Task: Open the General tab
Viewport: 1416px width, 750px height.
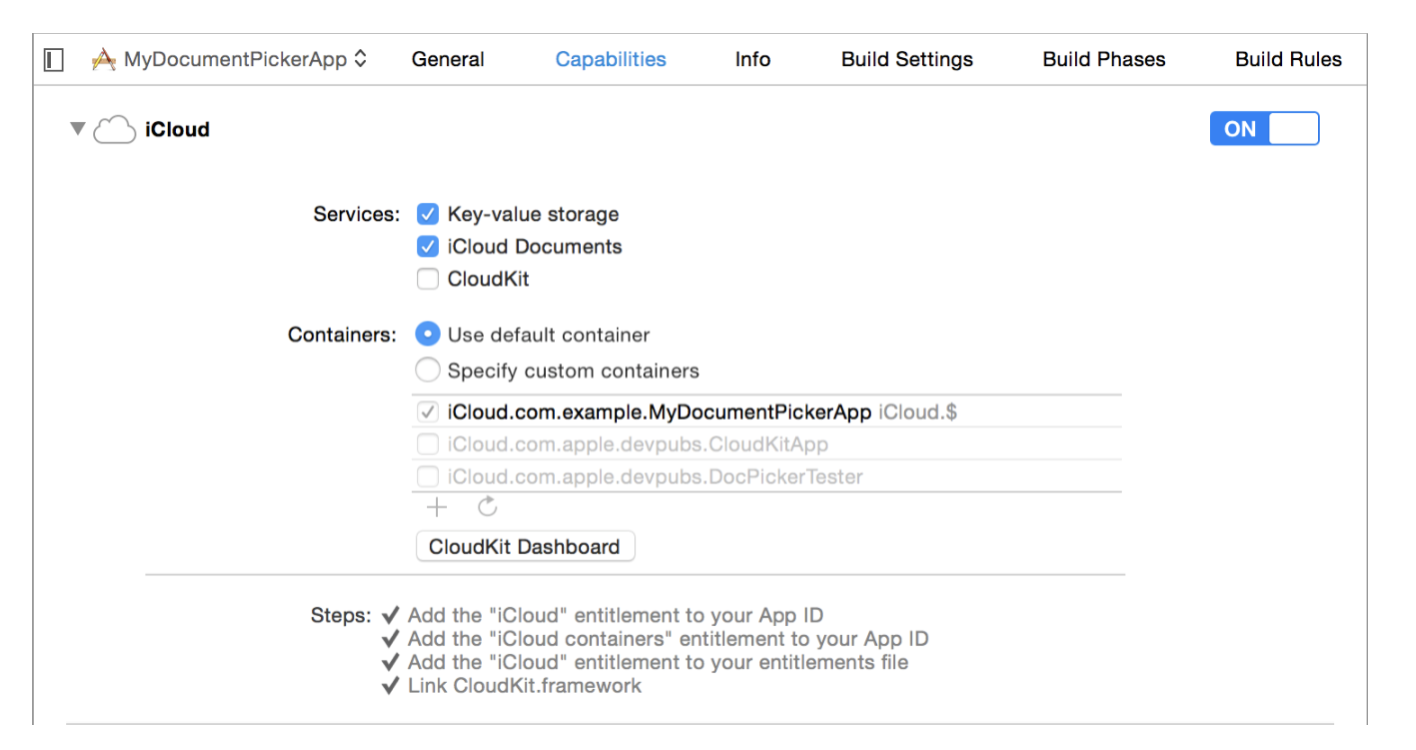Action: (x=447, y=59)
